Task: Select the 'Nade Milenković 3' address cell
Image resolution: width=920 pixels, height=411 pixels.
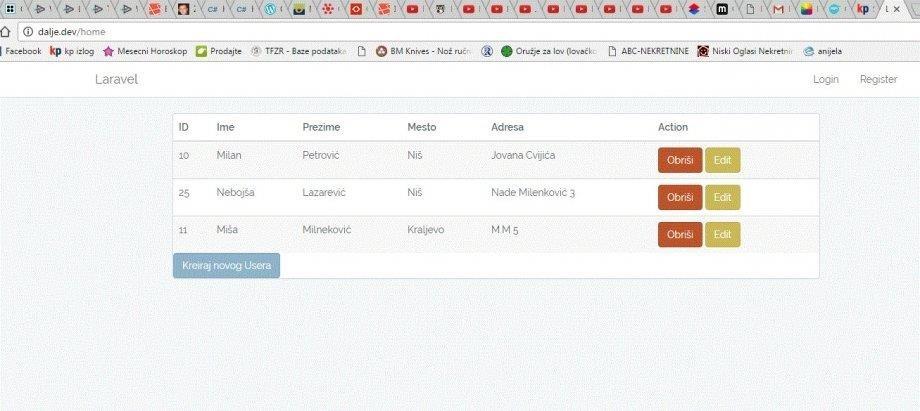Action: tap(533, 193)
